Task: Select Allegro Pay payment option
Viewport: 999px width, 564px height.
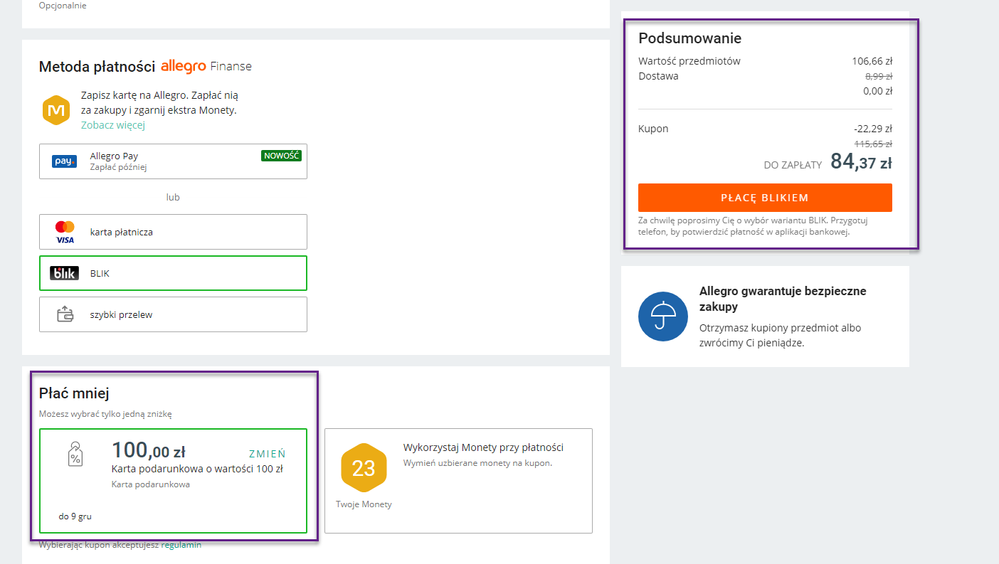Action: (173, 161)
